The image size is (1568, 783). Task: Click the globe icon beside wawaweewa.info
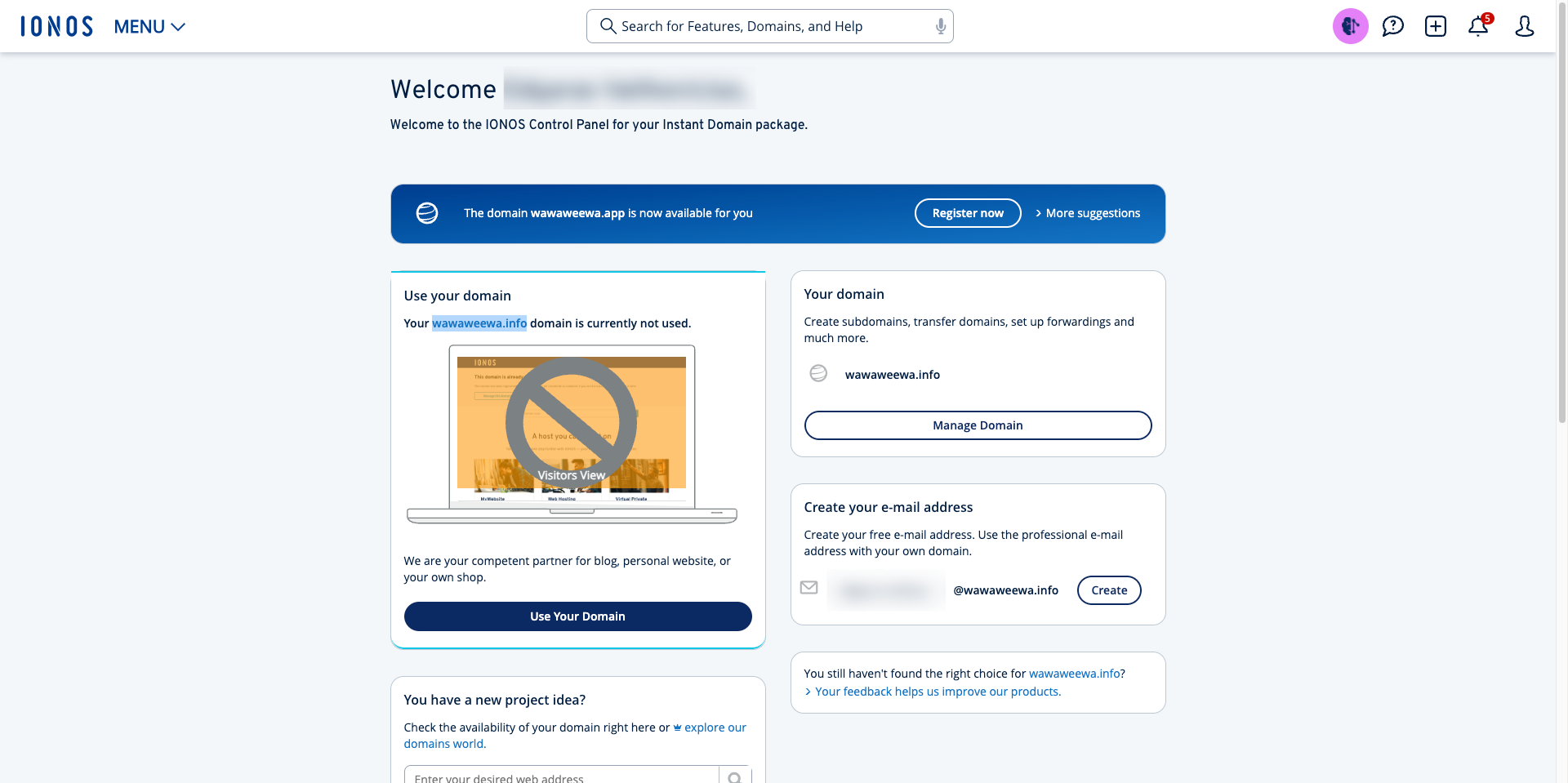[818, 374]
